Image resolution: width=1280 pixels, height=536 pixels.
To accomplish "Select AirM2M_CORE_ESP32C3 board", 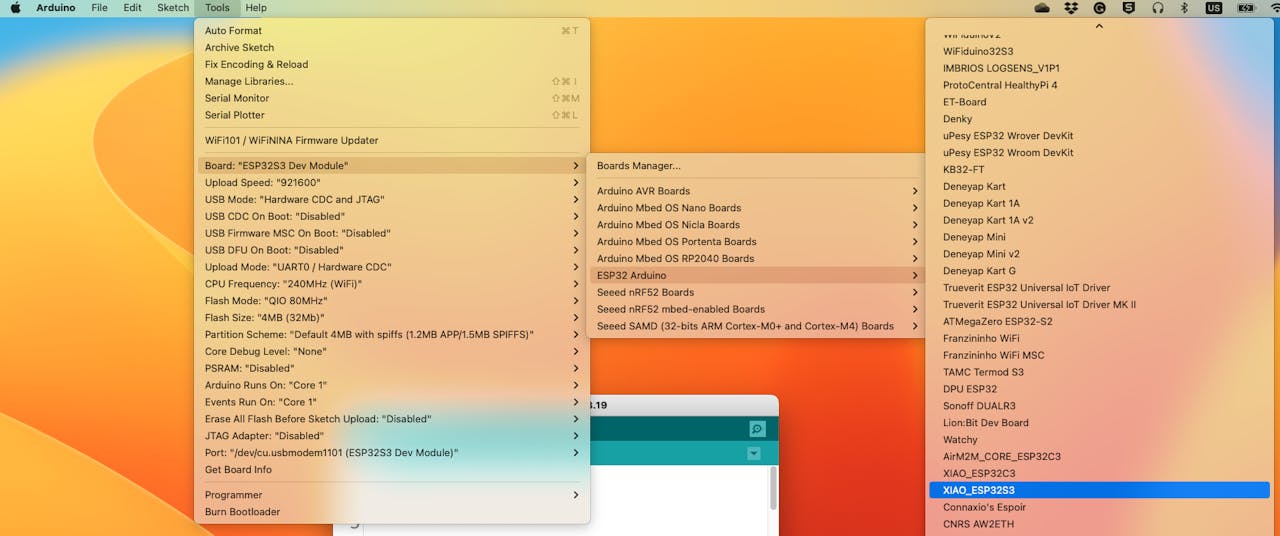I will [1099, 456].
